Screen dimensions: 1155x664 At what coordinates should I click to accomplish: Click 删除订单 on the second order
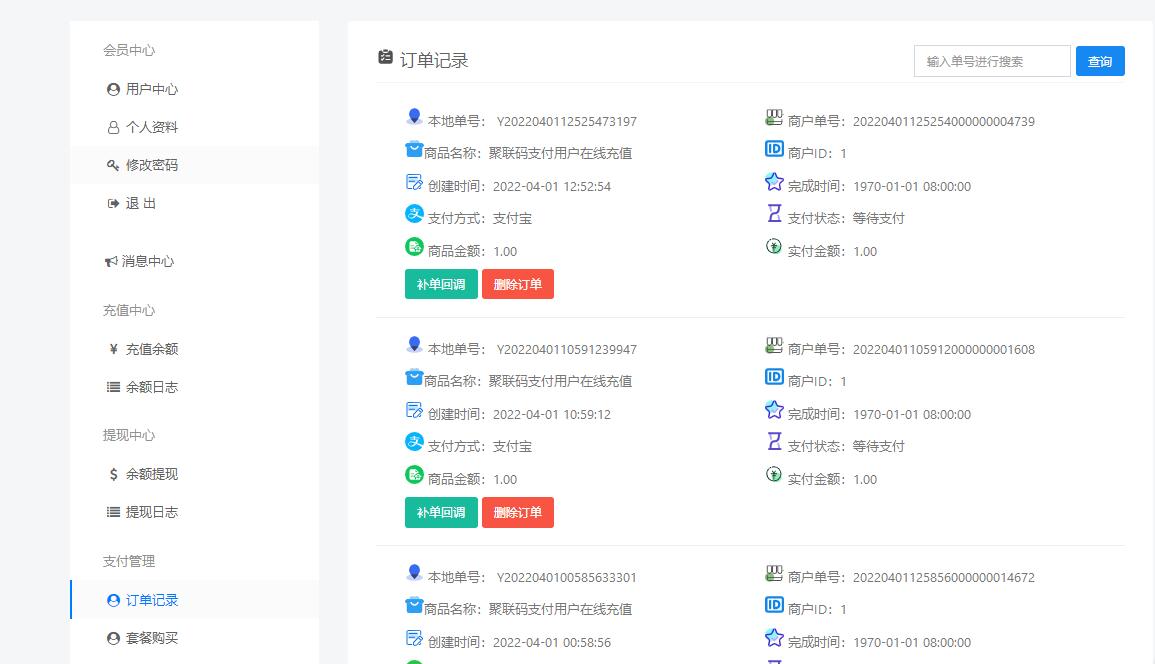coord(517,512)
